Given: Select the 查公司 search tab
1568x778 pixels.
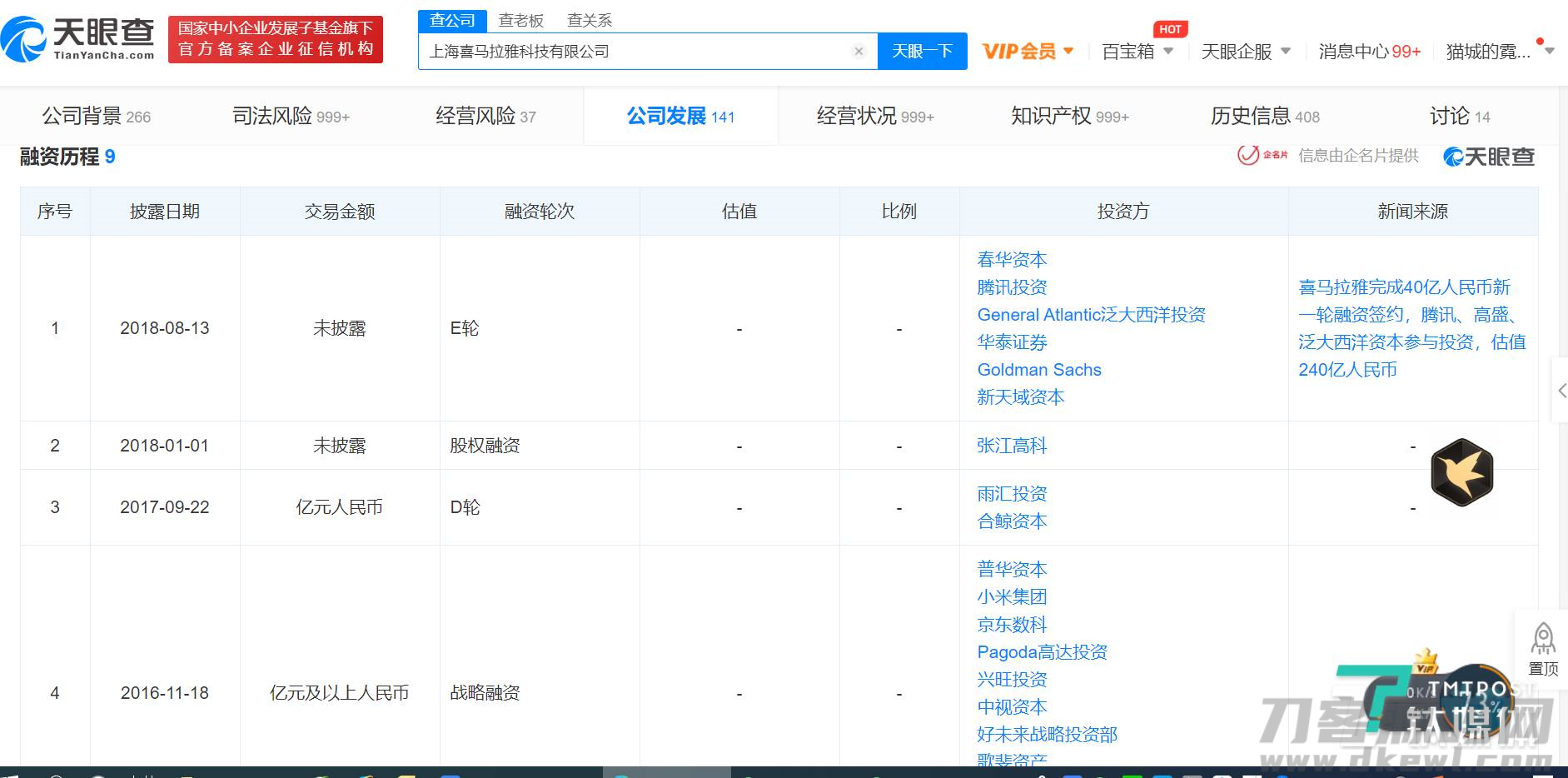Looking at the screenshot, I should (x=452, y=20).
